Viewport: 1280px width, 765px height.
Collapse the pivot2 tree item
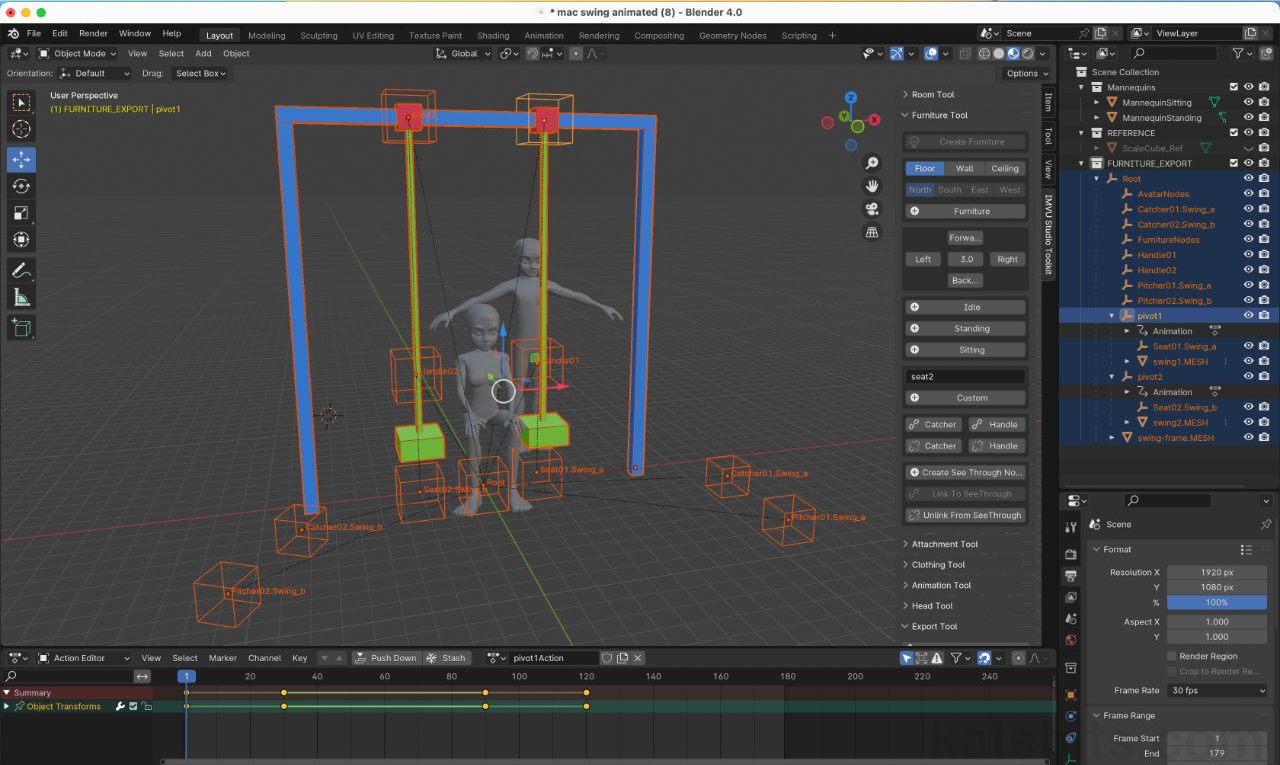tap(1112, 377)
